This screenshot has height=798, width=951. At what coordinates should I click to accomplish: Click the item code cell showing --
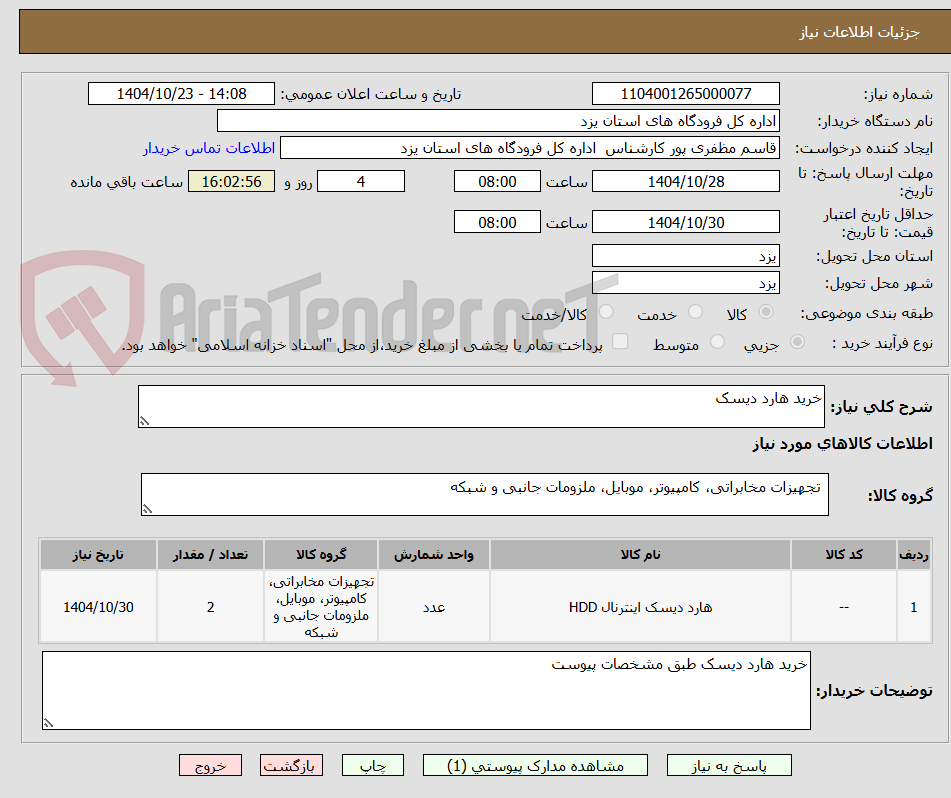[x=844, y=607]
